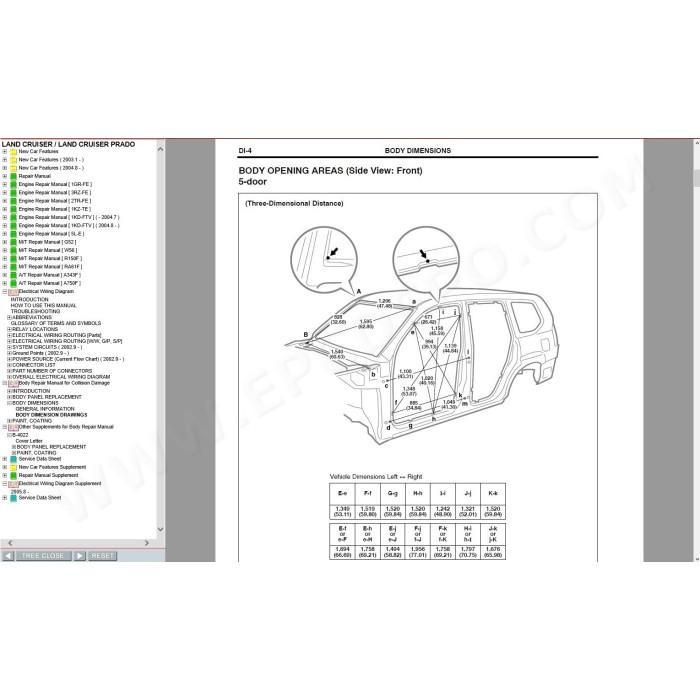Open the HOW TO USE THIS MANUAL entry

coord(44,306)
